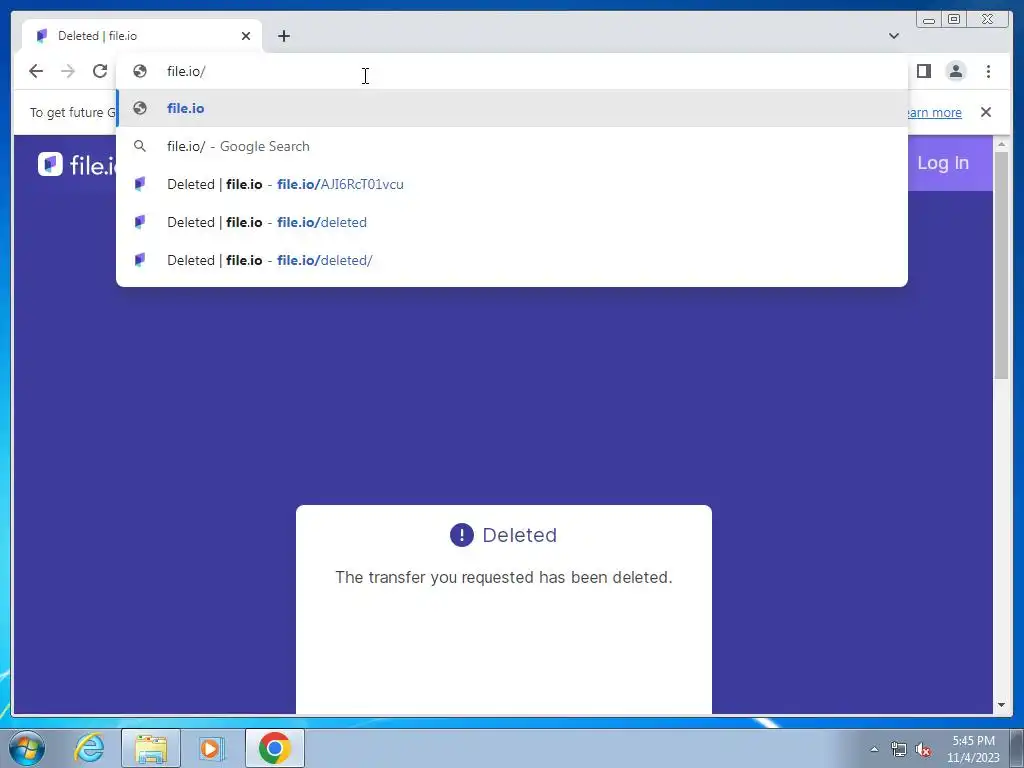Click the 'Log In' button on file.io
Screen dimensions: 1024x768
942,163
